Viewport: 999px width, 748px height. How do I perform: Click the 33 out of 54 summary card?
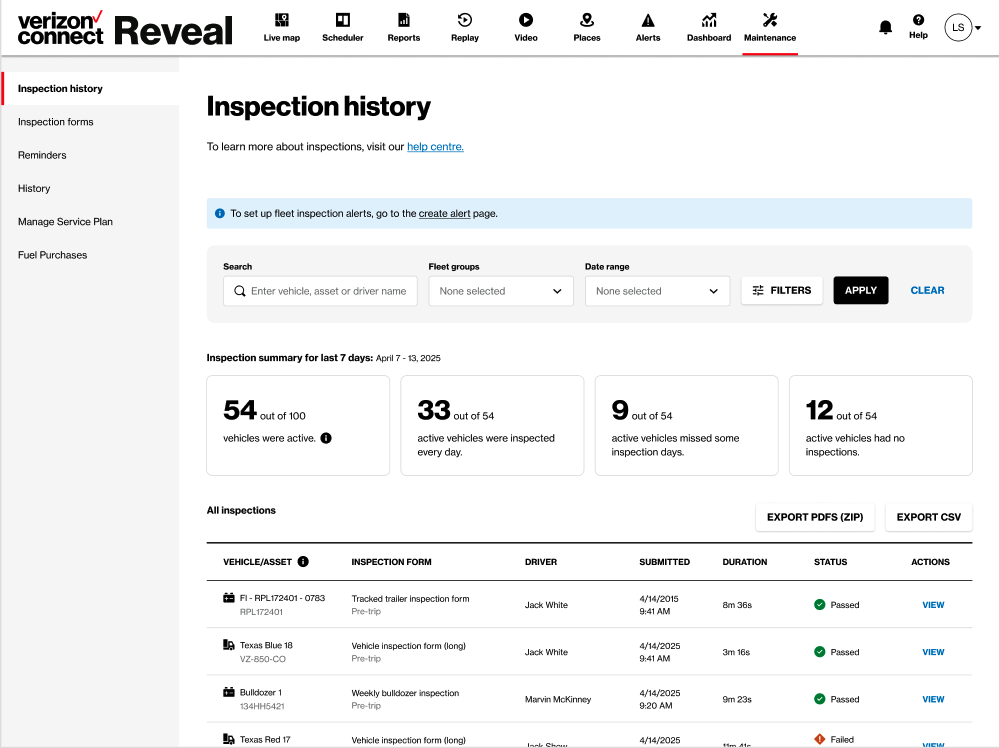coord(492,426)
